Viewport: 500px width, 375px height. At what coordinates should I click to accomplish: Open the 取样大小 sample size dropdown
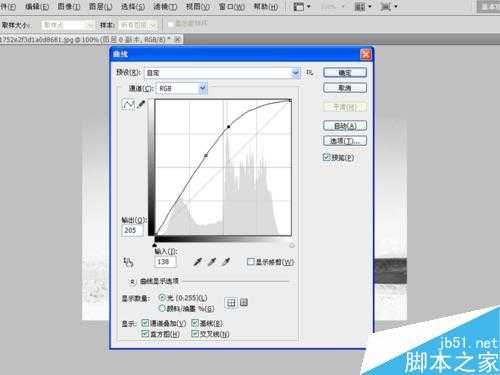[x=68, y=25]
